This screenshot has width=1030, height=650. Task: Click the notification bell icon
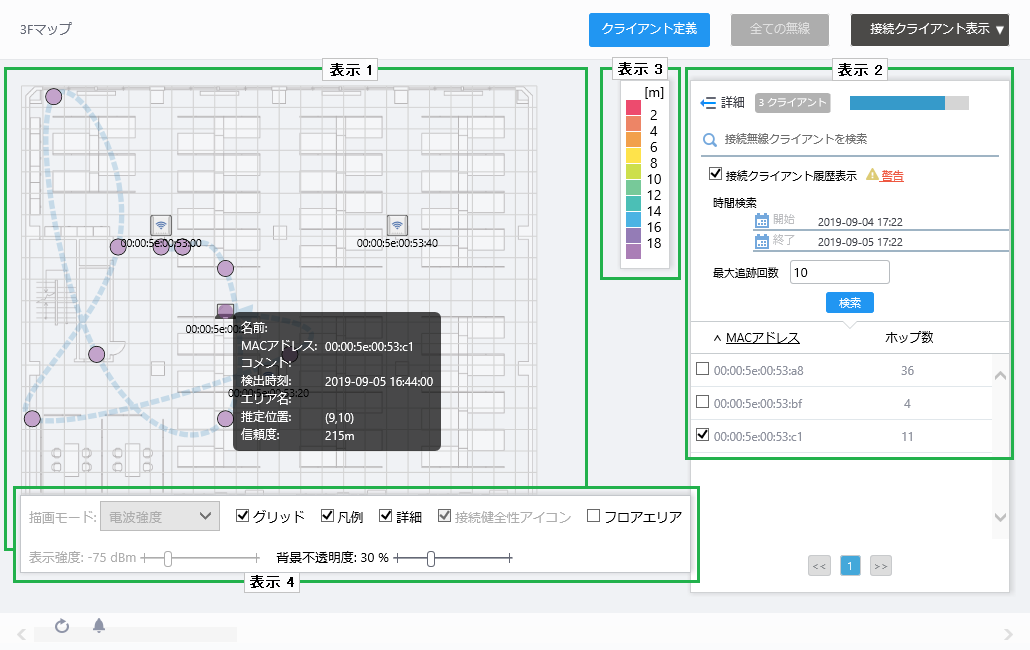(x=99, y=625)
